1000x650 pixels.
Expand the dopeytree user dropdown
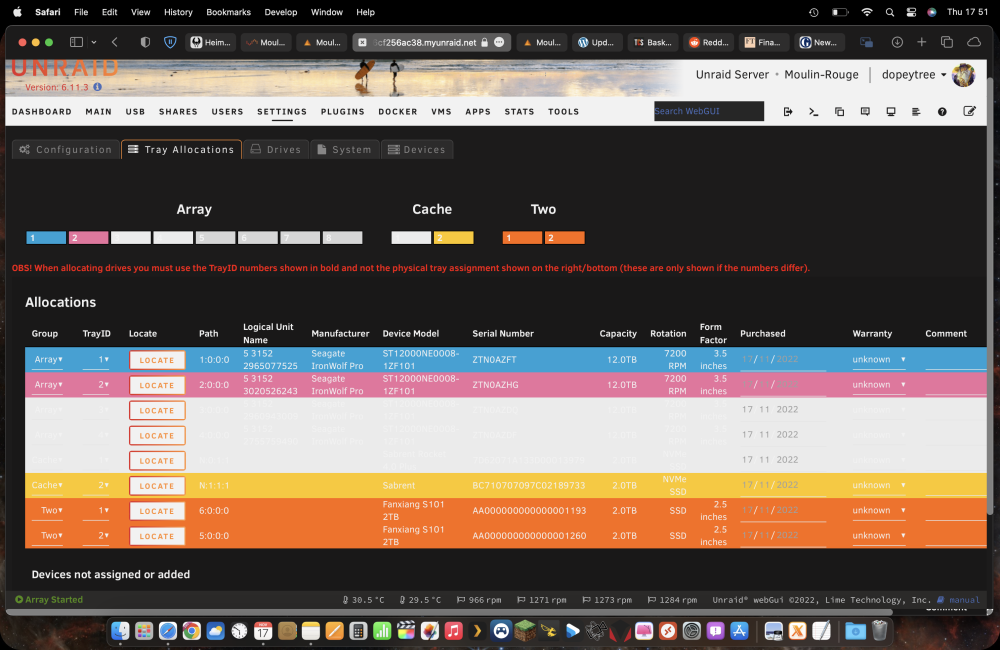tap(913, 75)
